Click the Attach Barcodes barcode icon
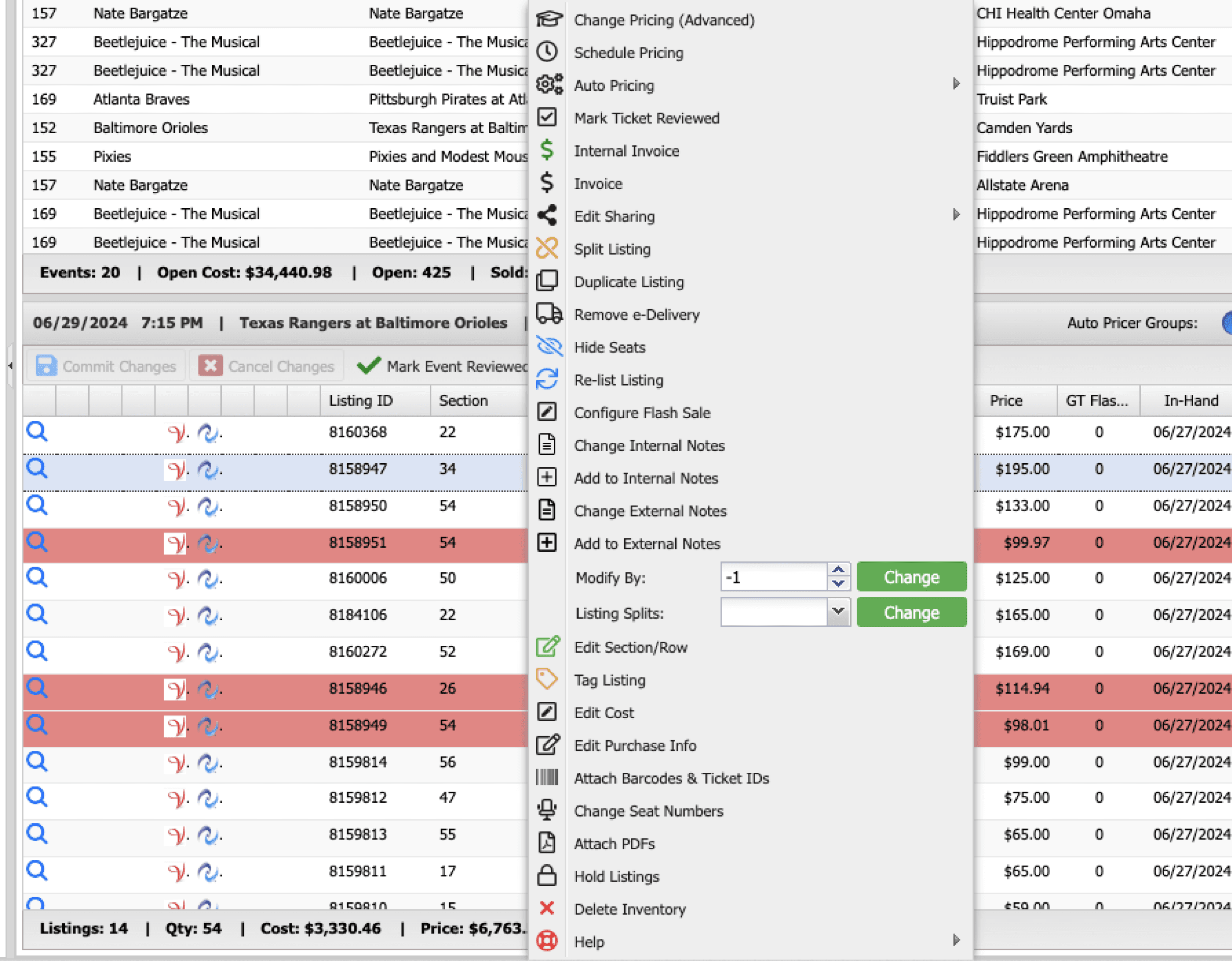Image resolution: width=1232 pixels, height=961 pixels. [547, 777]
